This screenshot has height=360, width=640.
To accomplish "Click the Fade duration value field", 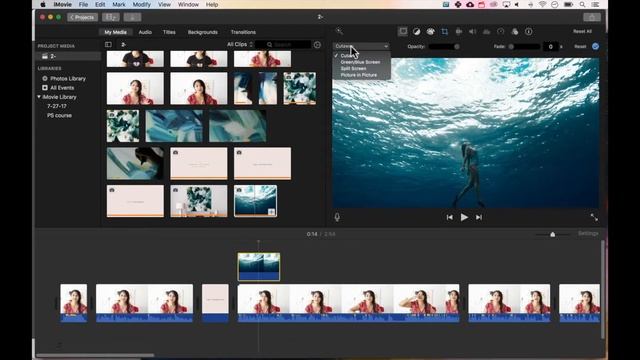I will pos(550,47).
